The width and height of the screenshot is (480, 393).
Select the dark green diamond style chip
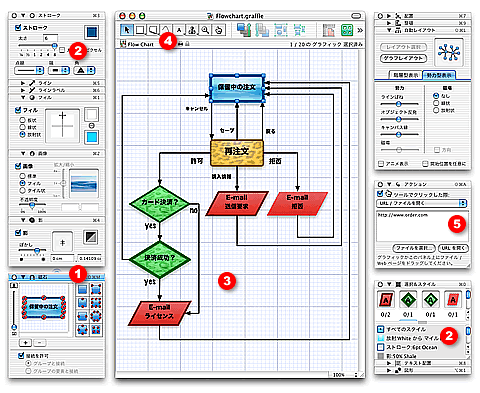click(x=408, y=300)
